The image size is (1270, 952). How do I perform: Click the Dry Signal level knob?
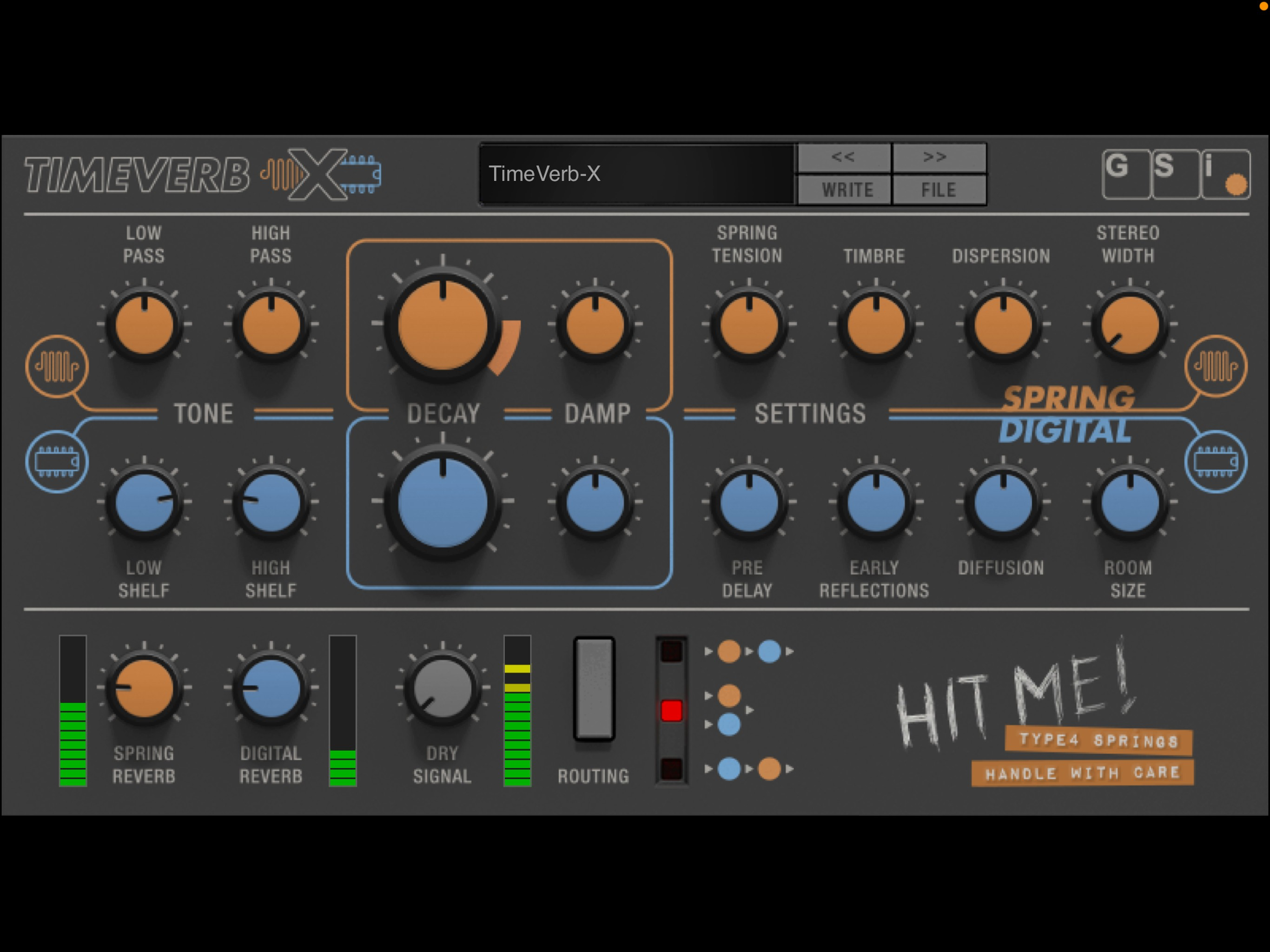443,688
